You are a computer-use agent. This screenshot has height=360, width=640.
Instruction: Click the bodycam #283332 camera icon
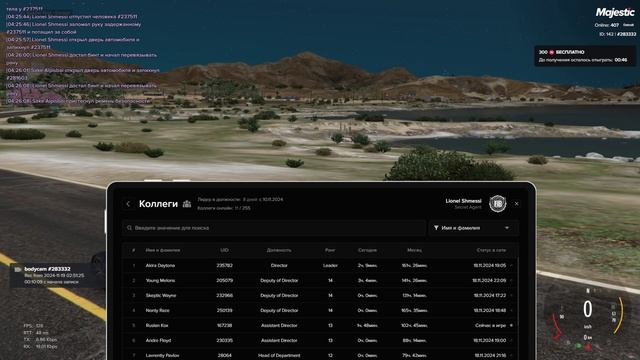click(x=18, y=269)
